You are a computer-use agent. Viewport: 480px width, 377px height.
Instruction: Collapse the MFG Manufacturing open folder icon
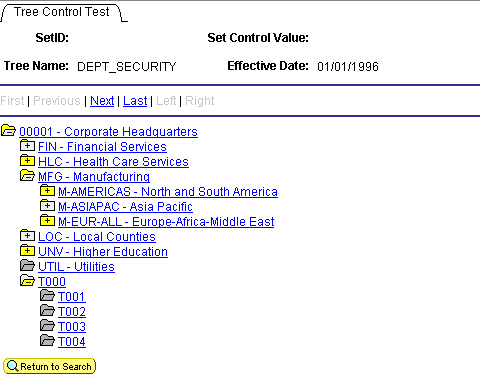pyautogui.click(x=27, y=175)
